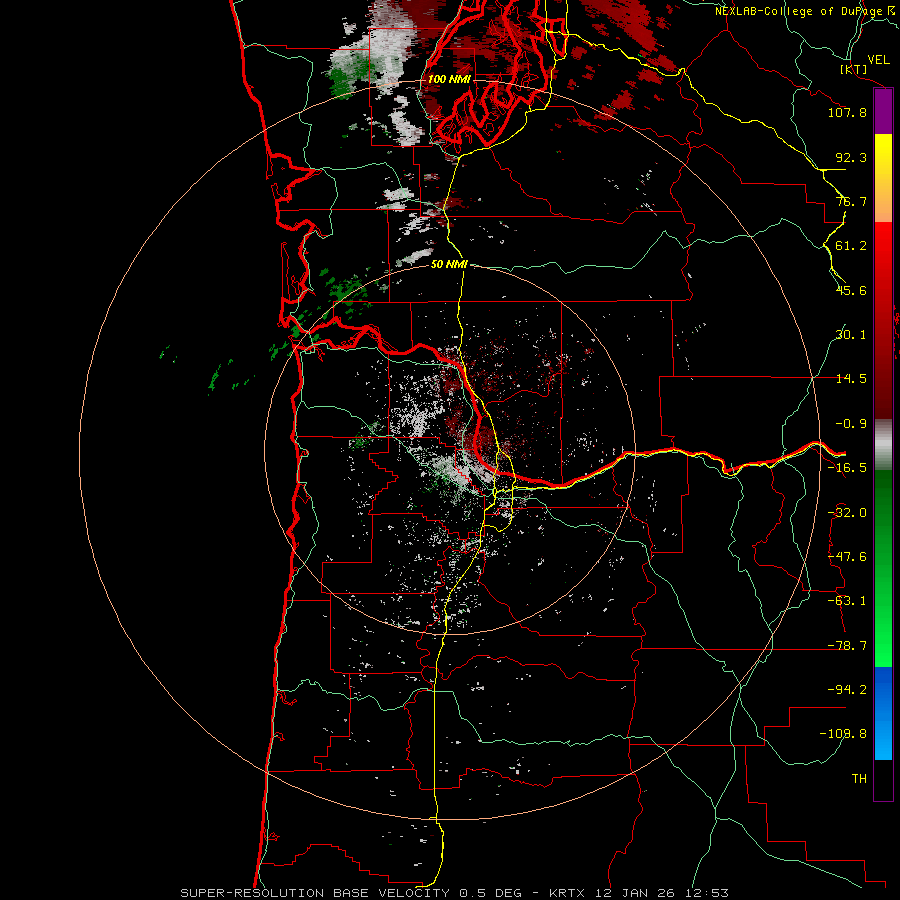Pick the bright red segment of the color bar
900x900 pixels.
883,247
